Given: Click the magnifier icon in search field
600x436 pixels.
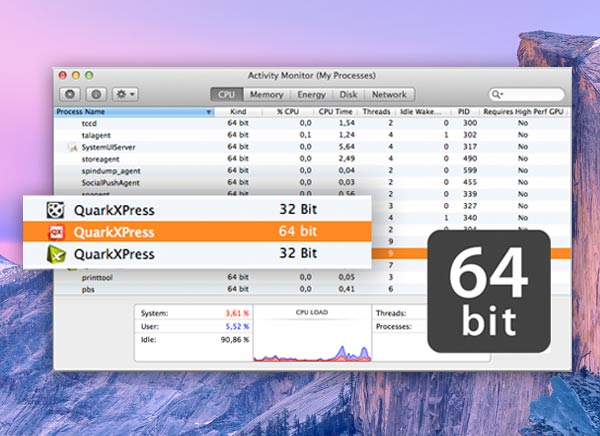Looking at the screenshot, I should pos(496,94).
